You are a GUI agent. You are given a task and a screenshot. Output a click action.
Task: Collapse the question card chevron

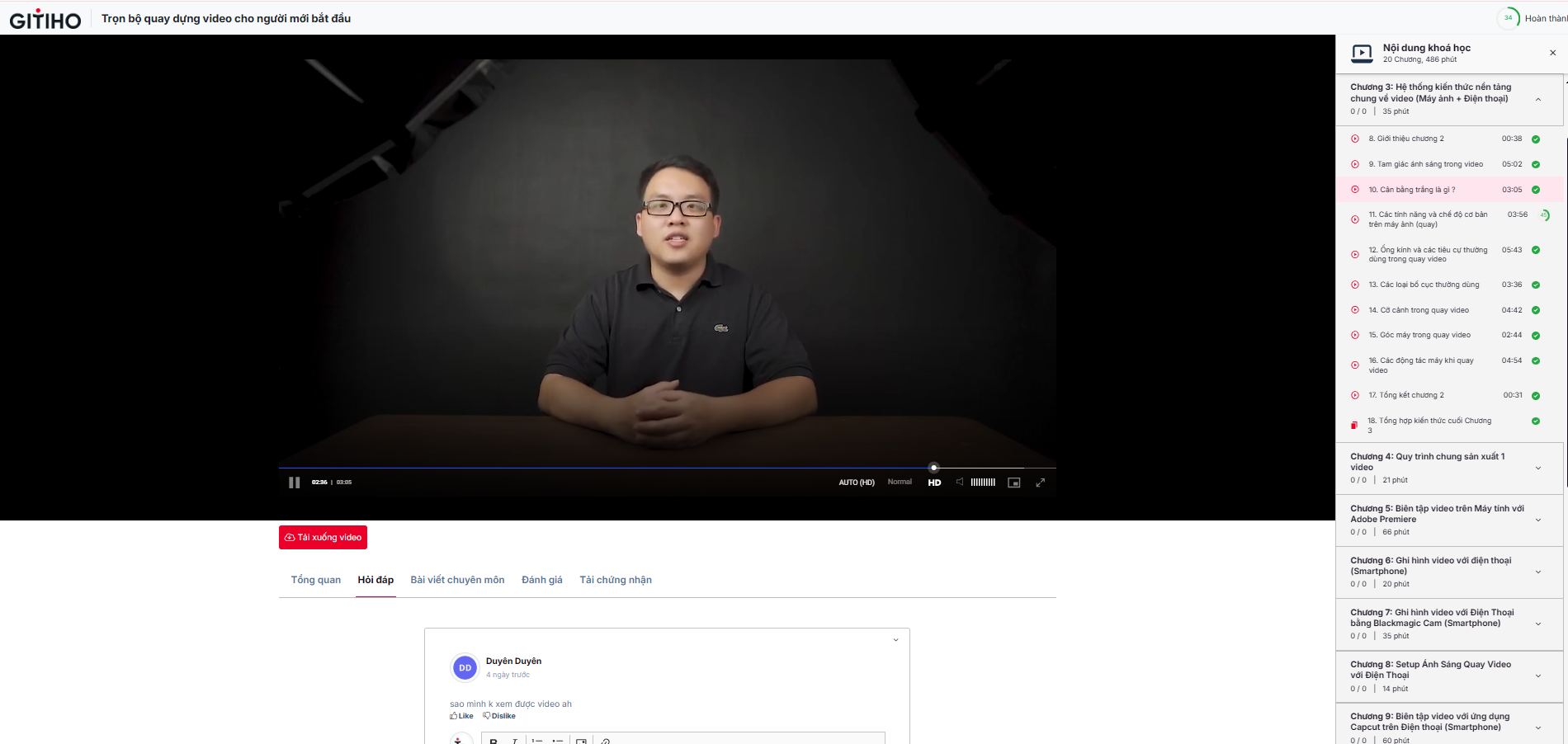(x=896, y=640)
